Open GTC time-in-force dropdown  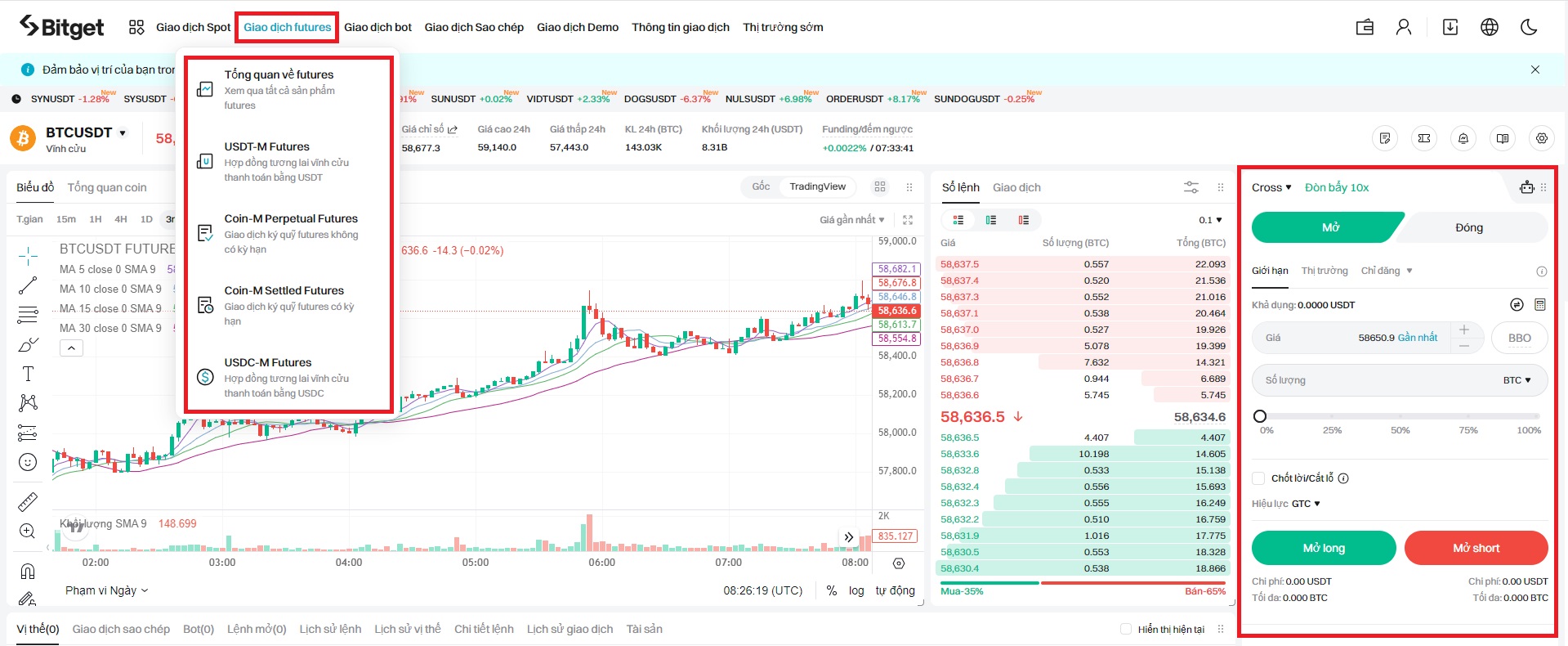[x=1306, y=504]
